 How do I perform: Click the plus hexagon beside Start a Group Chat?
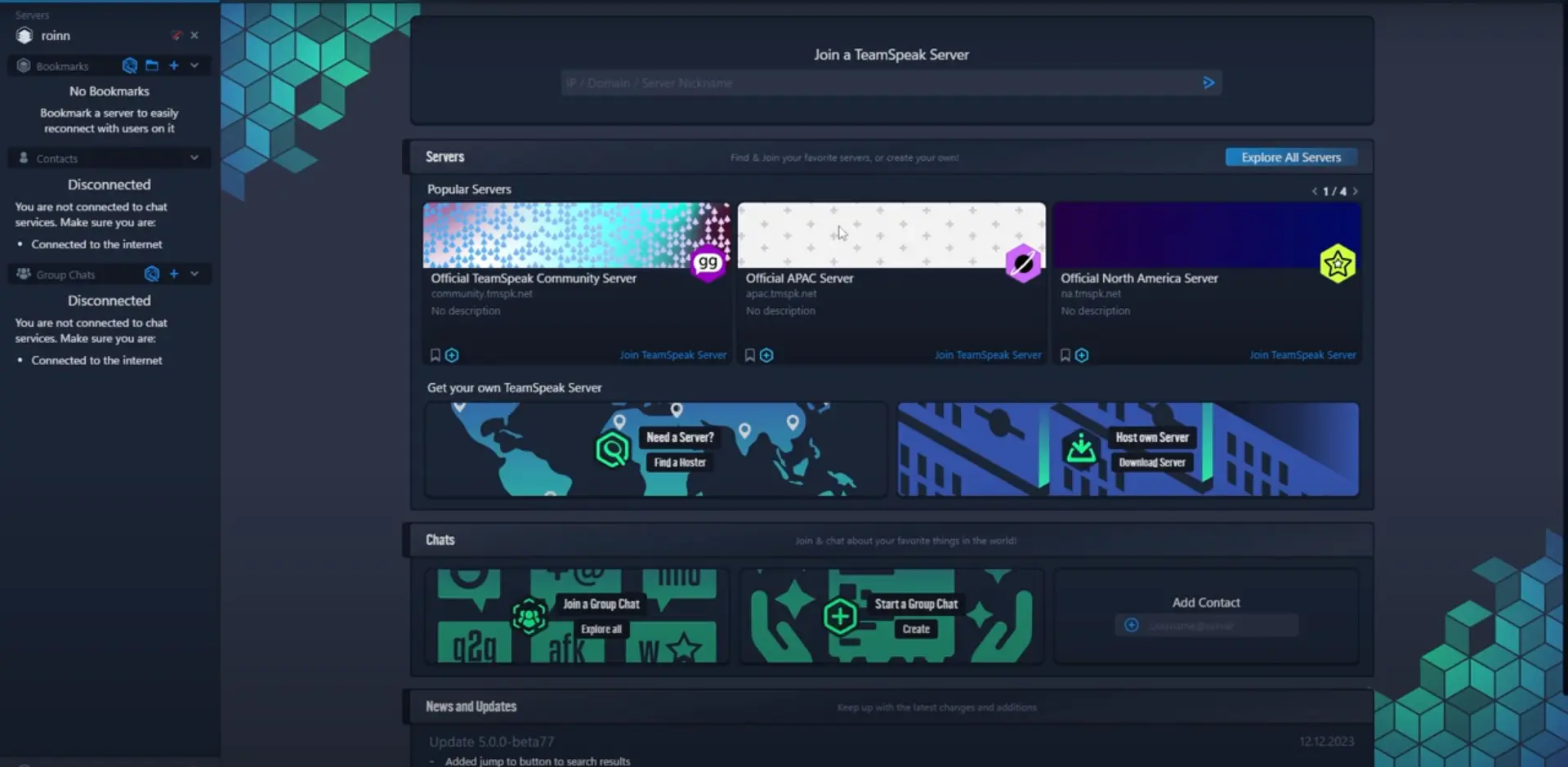pyautogui.click(x=840, y=616)
